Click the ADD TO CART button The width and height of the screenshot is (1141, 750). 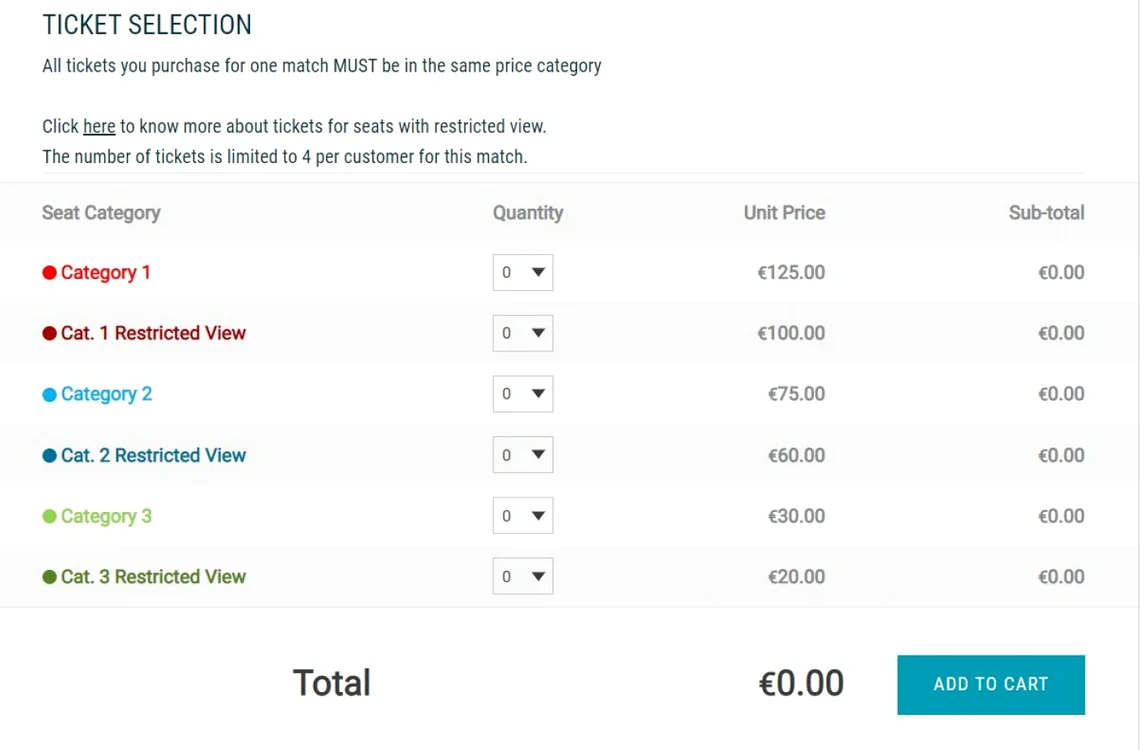[990, 685]
